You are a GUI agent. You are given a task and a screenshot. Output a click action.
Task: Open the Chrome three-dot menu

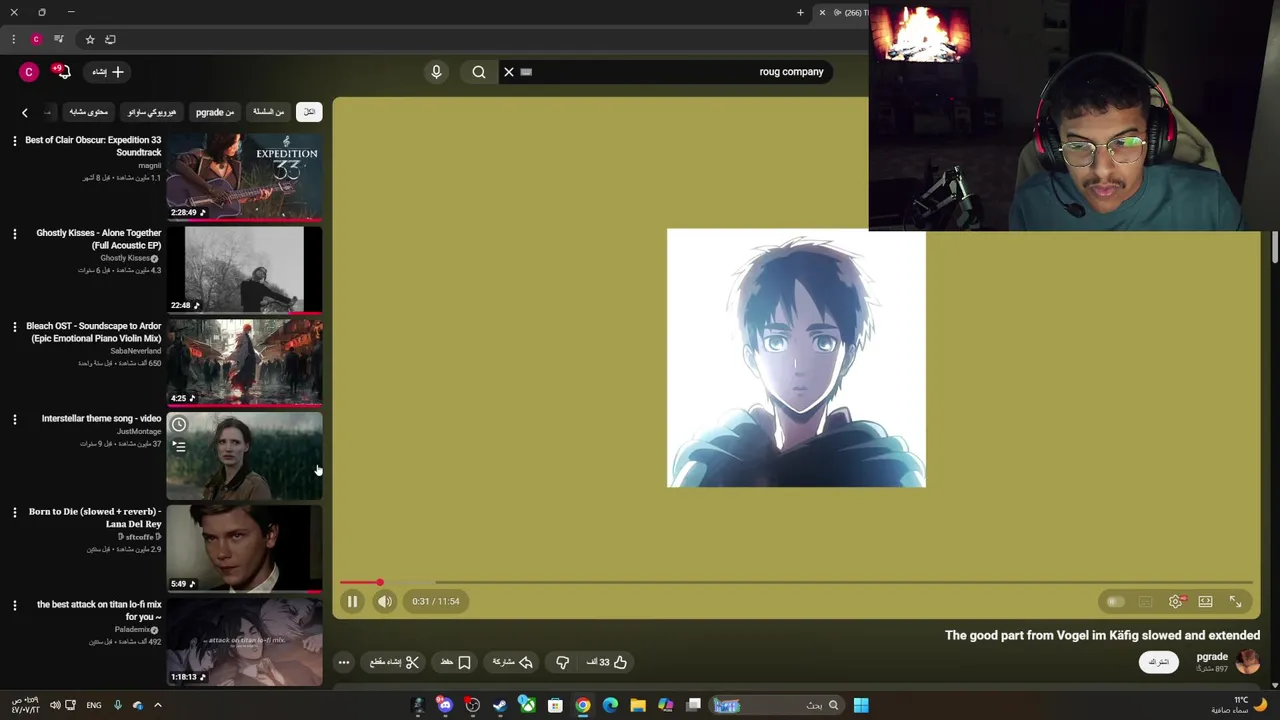pyautogui.click(x=13, y=40)
